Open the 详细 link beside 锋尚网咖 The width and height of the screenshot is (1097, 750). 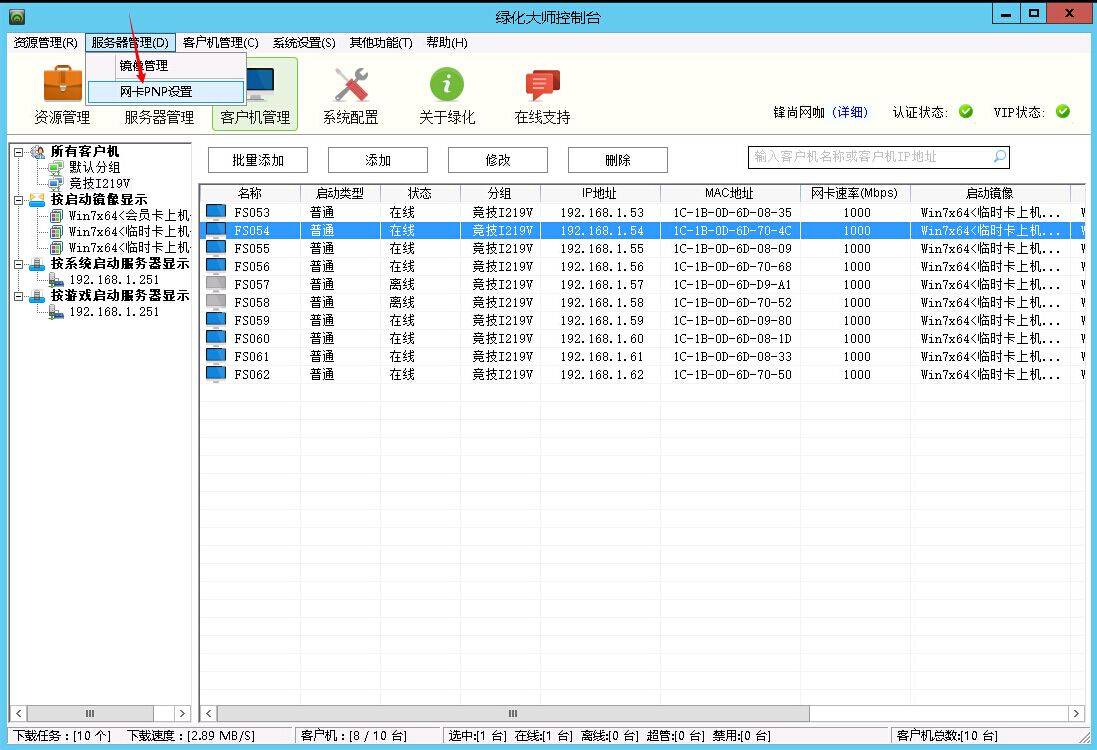852,112
